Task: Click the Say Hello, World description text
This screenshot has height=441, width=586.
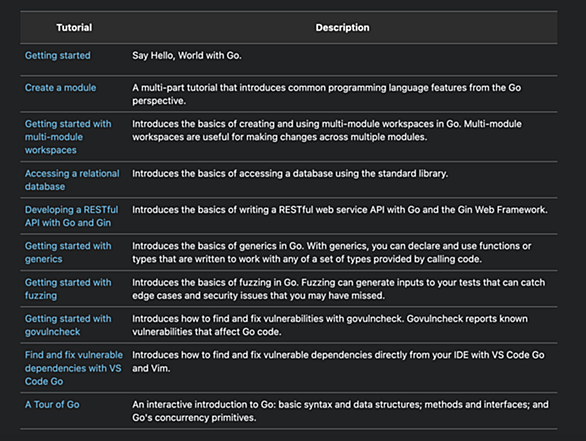Action: [187, 55]
